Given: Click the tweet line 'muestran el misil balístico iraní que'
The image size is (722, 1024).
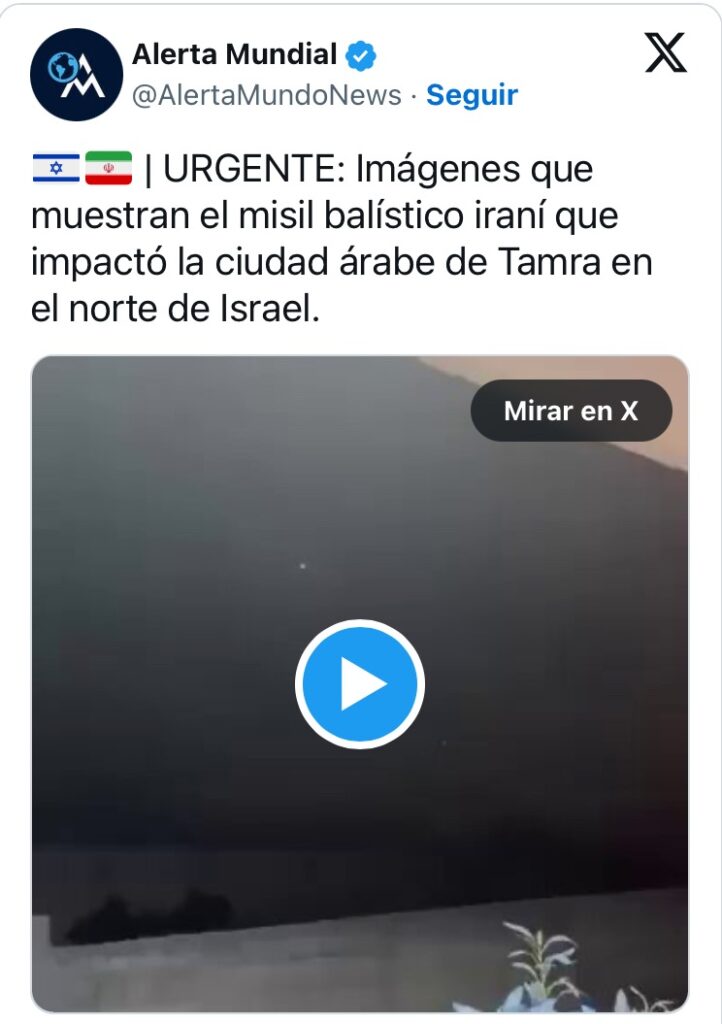Looking at the screenshot, I should pyautogui.click(x=324, y=216).
